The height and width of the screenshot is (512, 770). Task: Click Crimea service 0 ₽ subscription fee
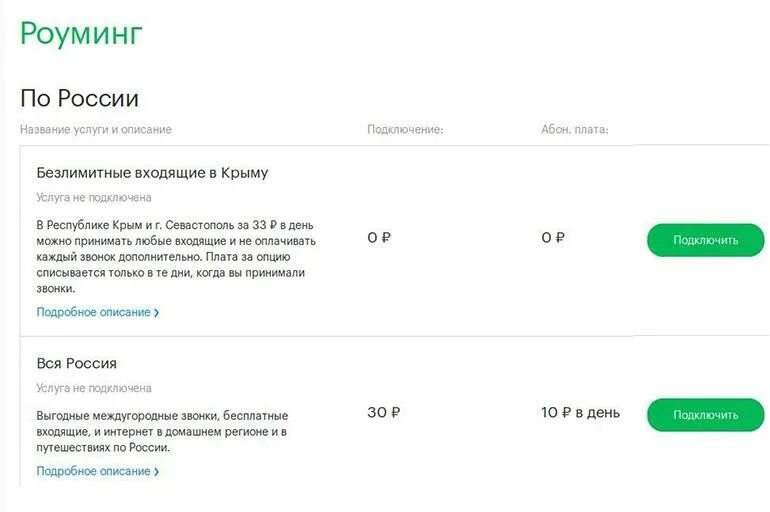click(553, 238)
